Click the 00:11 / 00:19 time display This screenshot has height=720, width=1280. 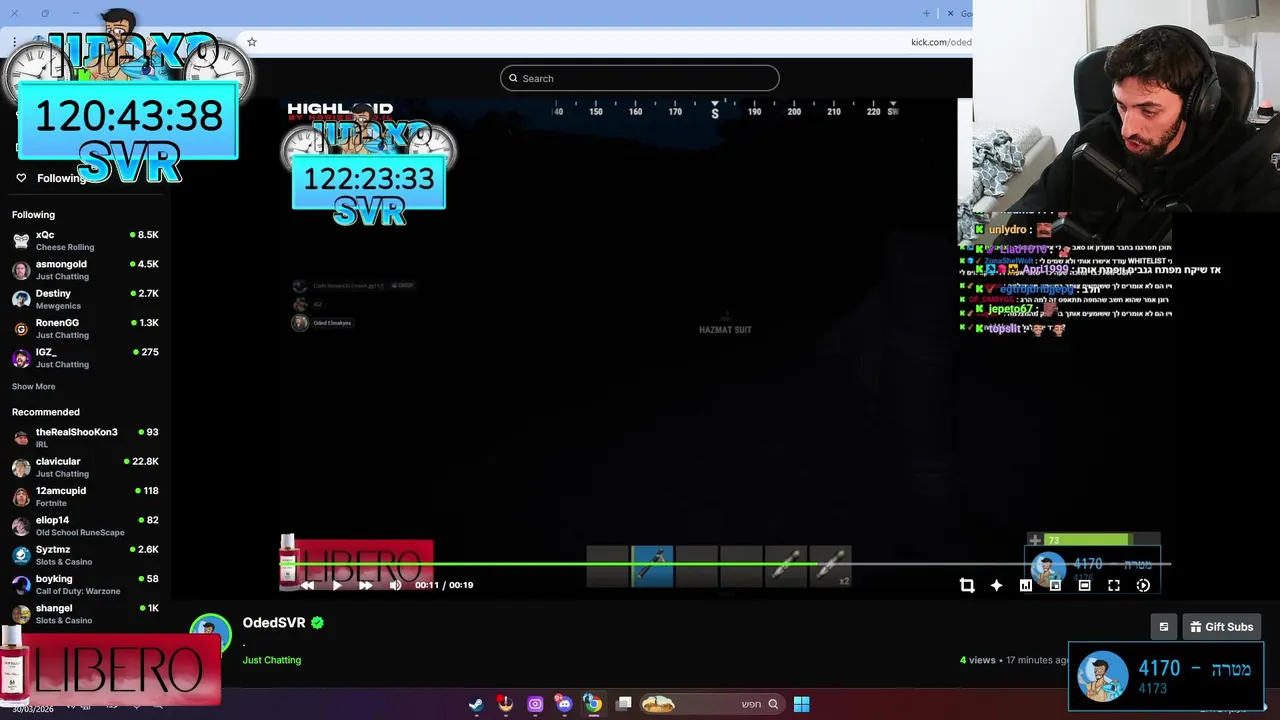[x=444, y=585]
